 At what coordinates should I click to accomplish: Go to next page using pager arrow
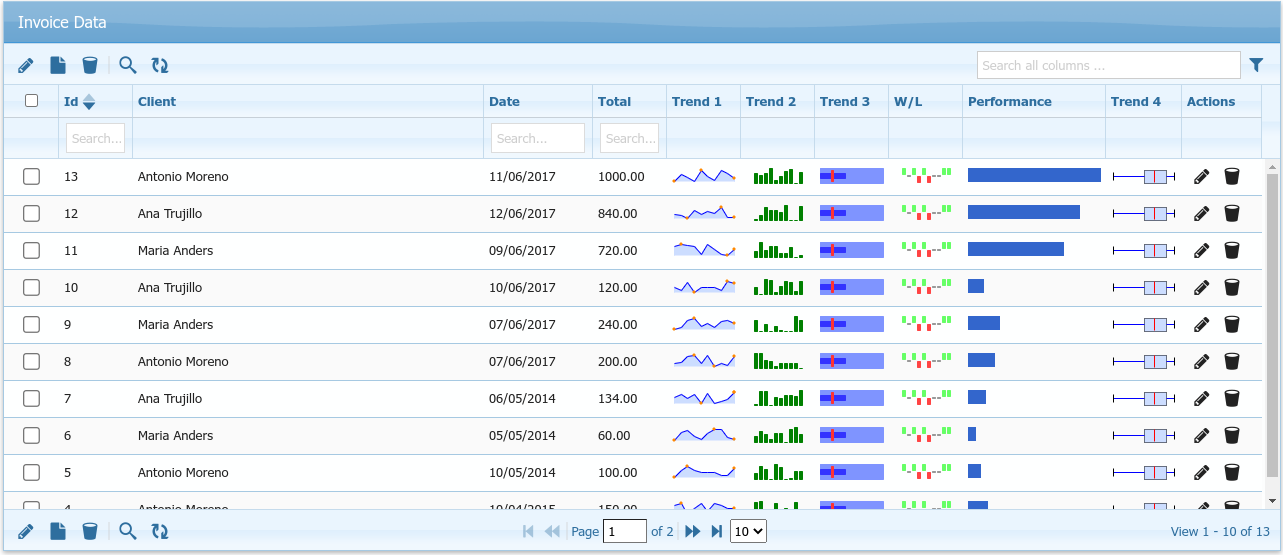(692, 532)
